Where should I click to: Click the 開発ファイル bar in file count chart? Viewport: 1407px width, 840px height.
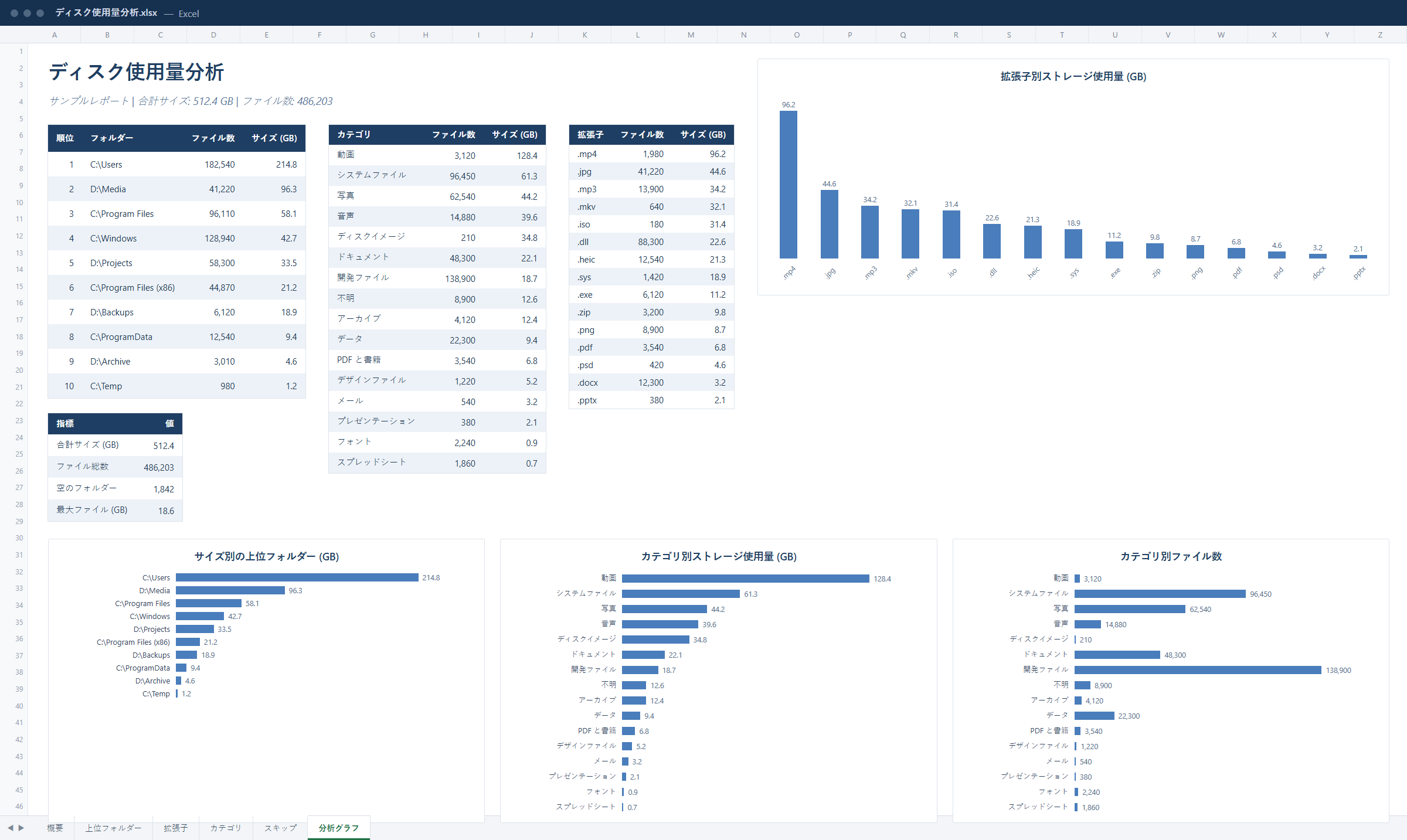(x=1198, y=670)
